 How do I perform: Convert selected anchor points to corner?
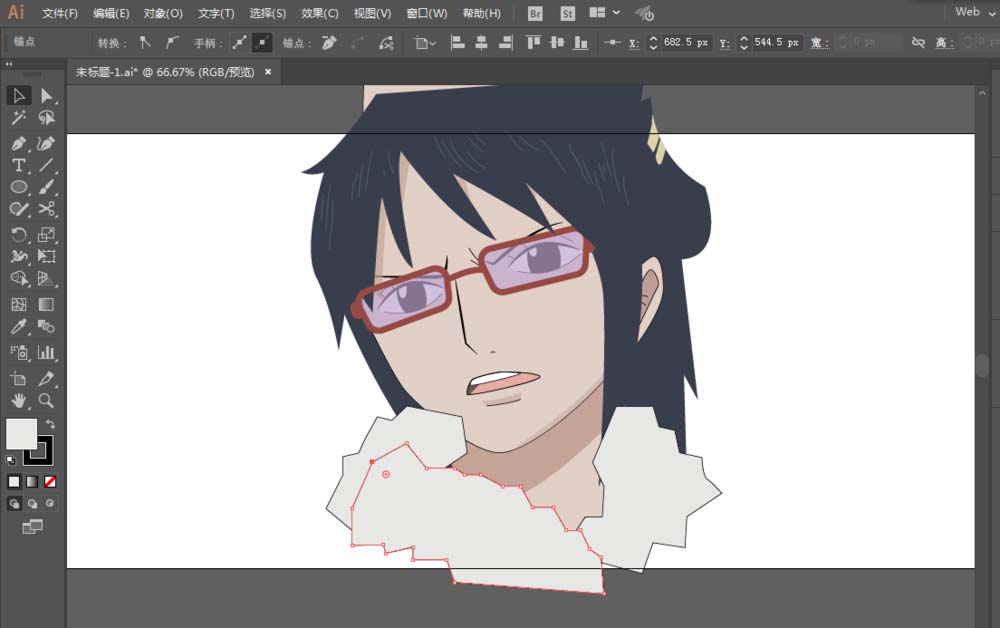click(x=145, y=43)
